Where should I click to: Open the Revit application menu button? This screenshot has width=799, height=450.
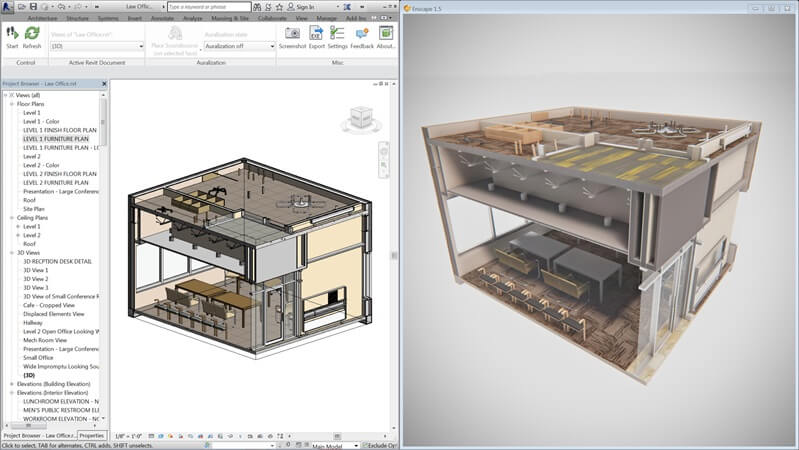[x=7, y=7]
